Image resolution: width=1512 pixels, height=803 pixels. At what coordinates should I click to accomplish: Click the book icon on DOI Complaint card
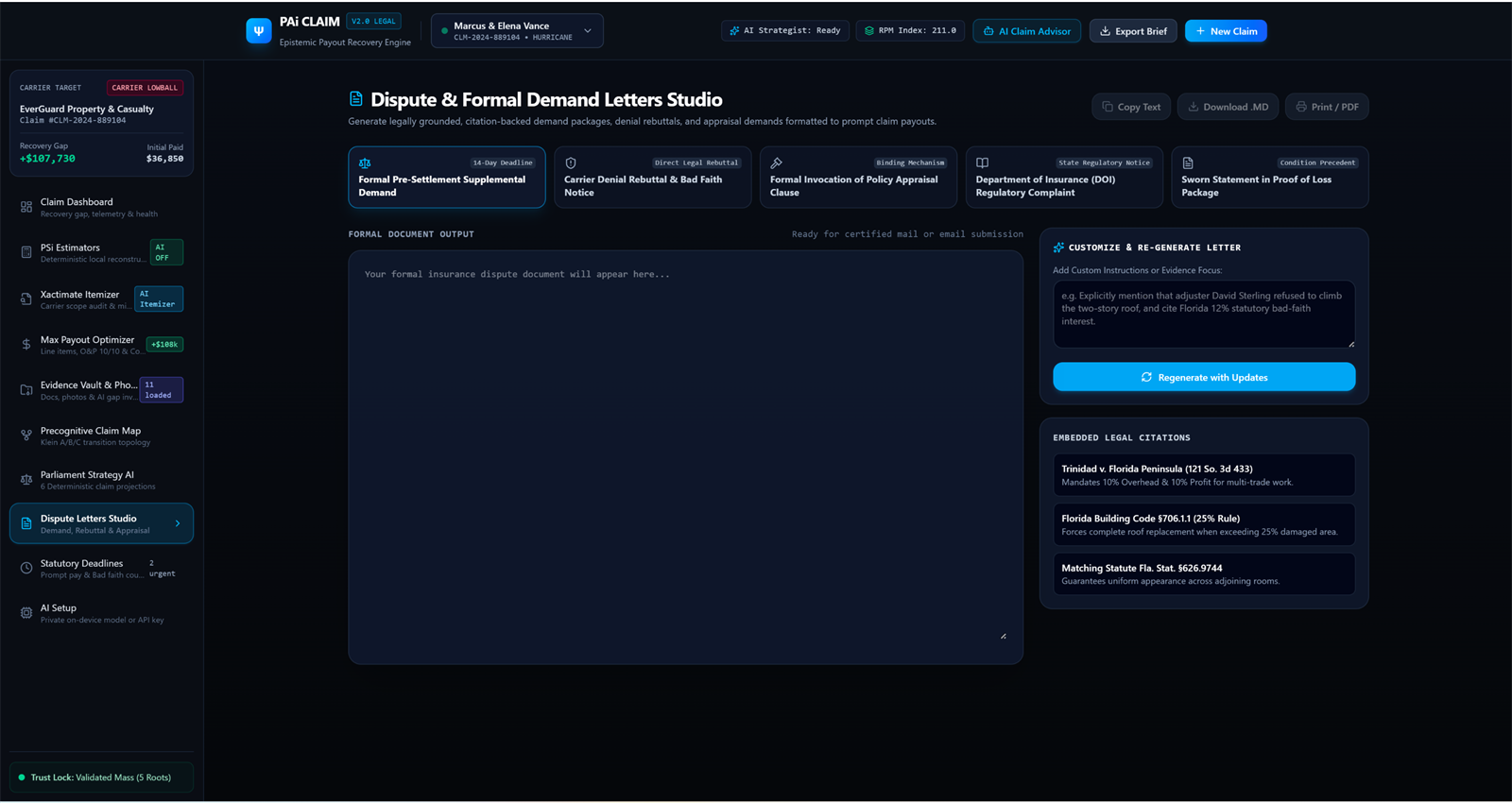(x=983, y=163)
